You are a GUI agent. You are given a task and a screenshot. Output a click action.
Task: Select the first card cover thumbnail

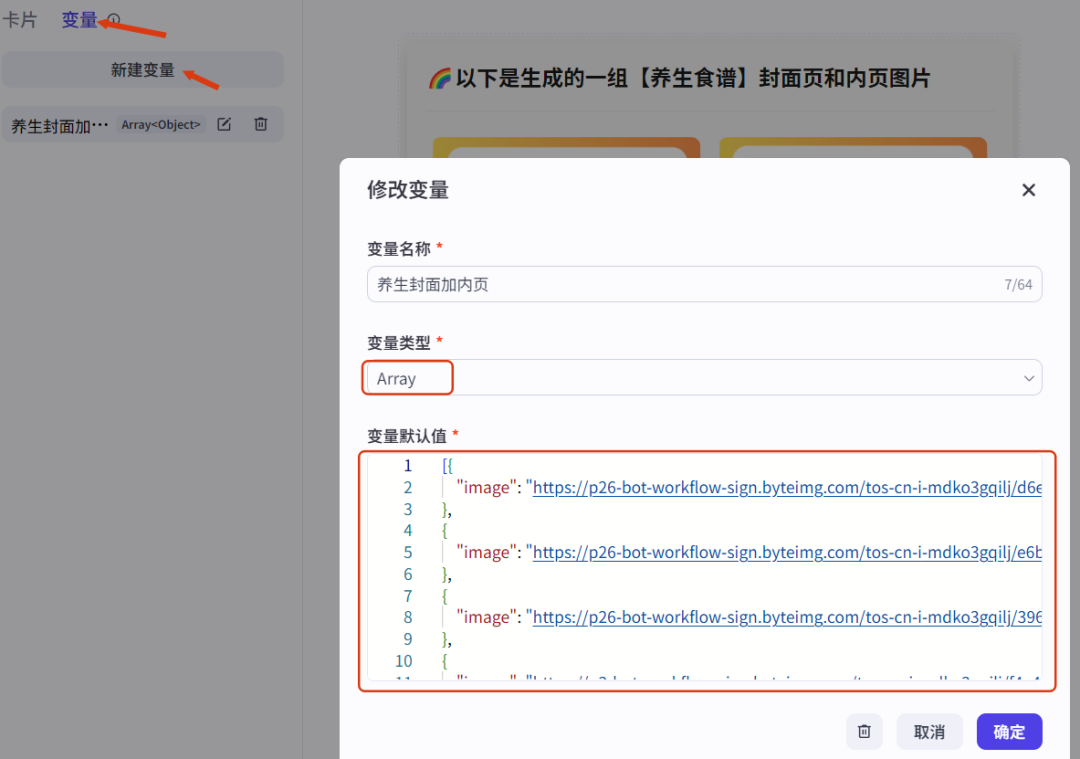(566, 147)
